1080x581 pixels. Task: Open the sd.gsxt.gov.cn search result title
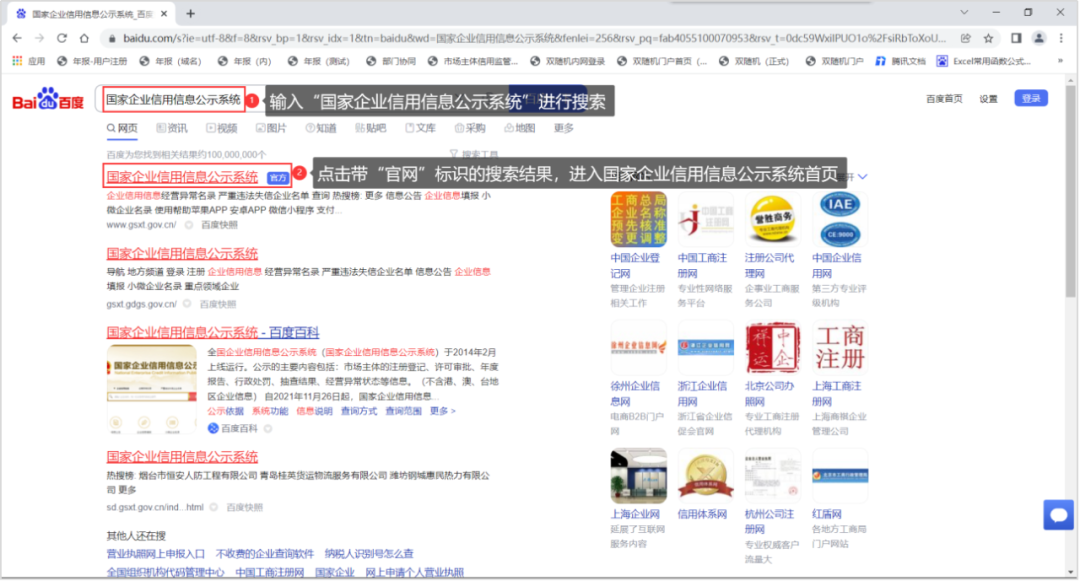pos(183,456)
